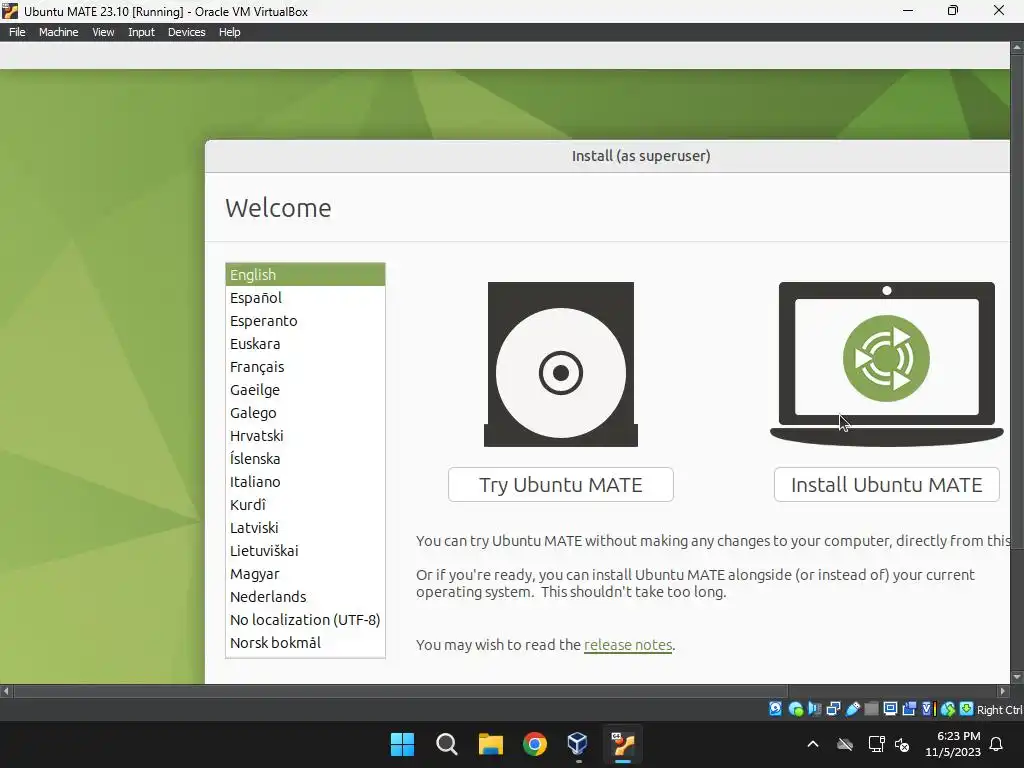
Task: Open the clock showing 6:23 PM
Action: 953,744
